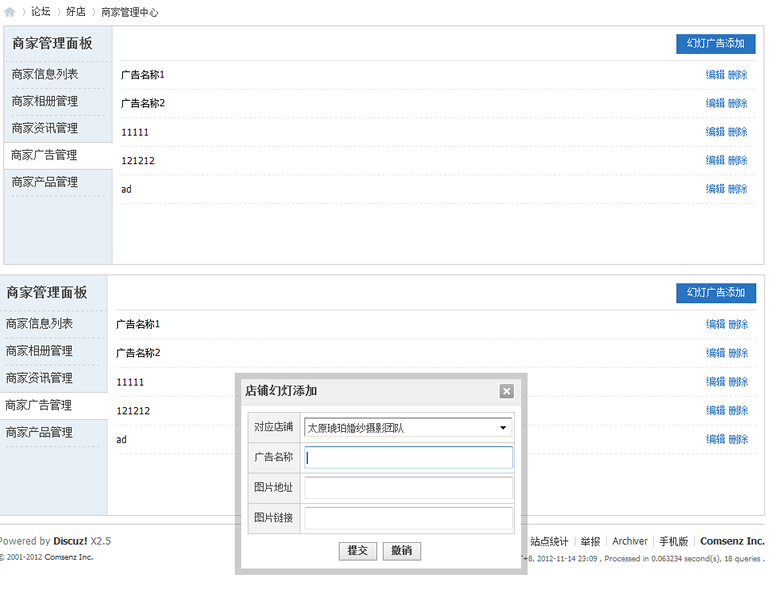The width and height of the screenshot is (769, 596).
Task: Delete the 121212 ad in top panel
Action: point(738,160)
